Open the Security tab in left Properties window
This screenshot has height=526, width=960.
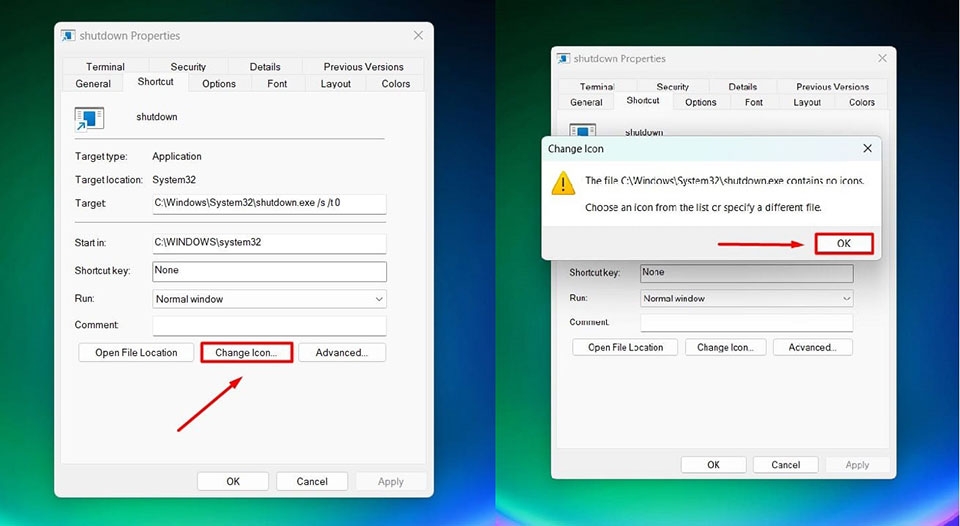188,67
